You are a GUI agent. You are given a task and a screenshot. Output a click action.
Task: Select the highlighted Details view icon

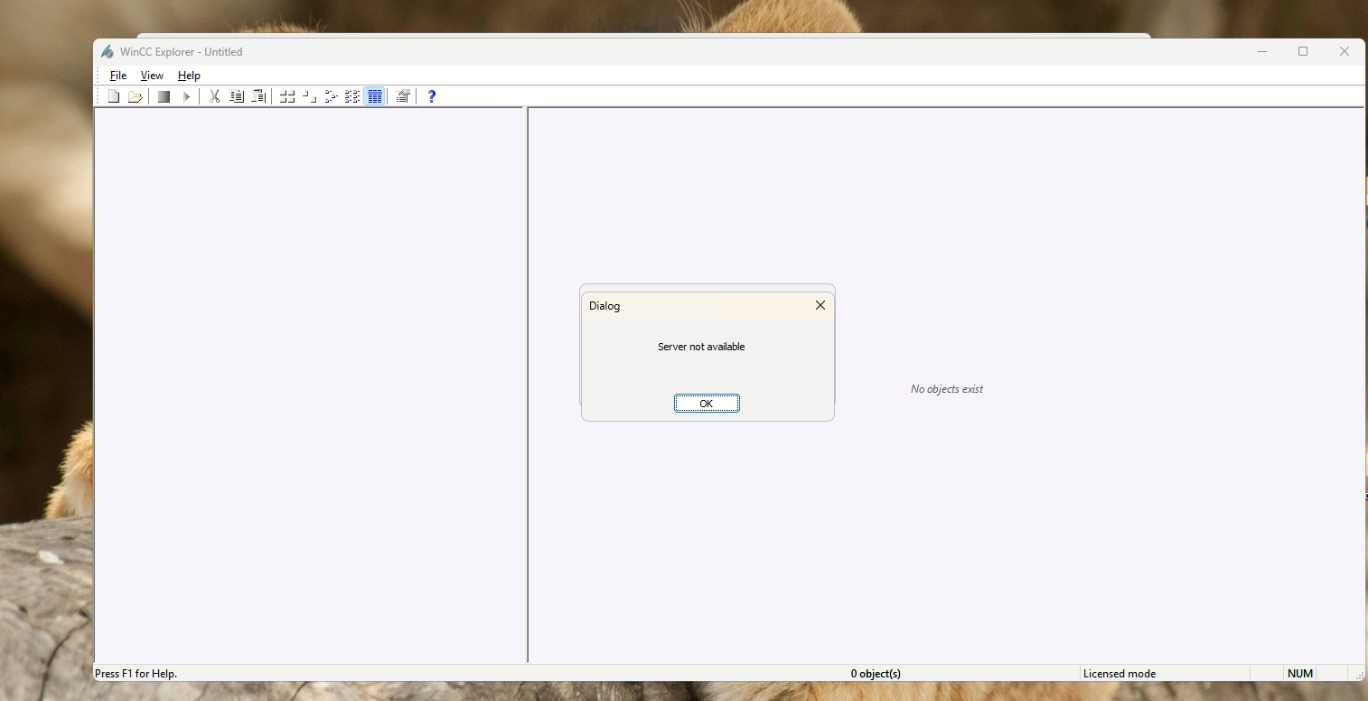[x=375, y=96]
